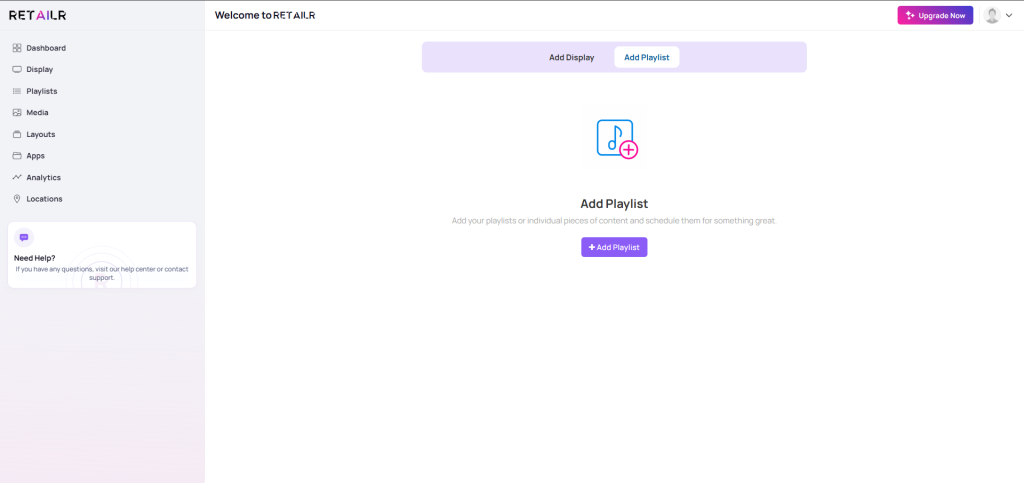This screenshot has height=483, width=1024.
Task: Click the Locations pin icon
Action: pyautogui.click(x=17, y=199)
